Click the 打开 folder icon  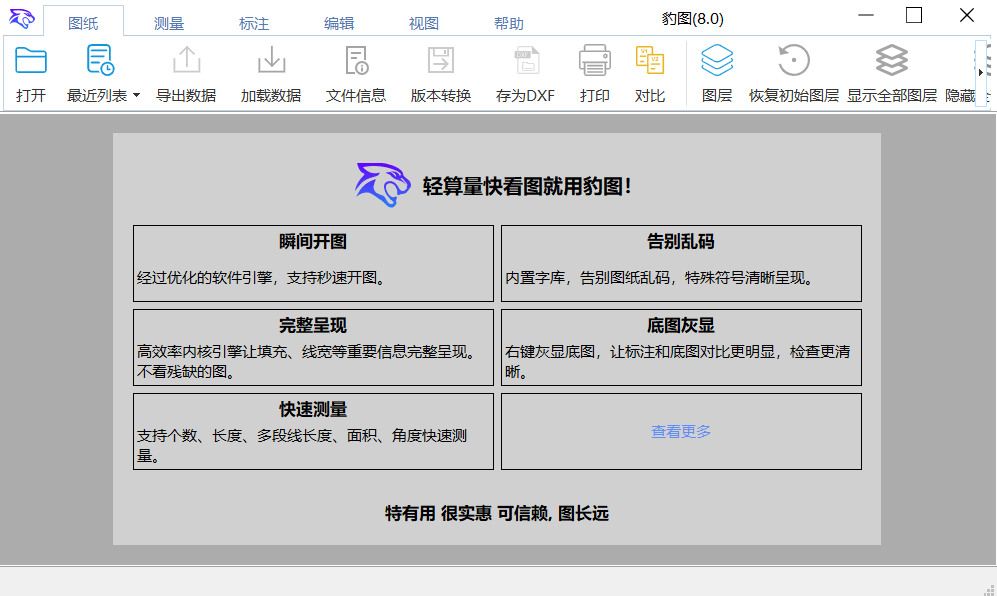click(x=31, y=61)
